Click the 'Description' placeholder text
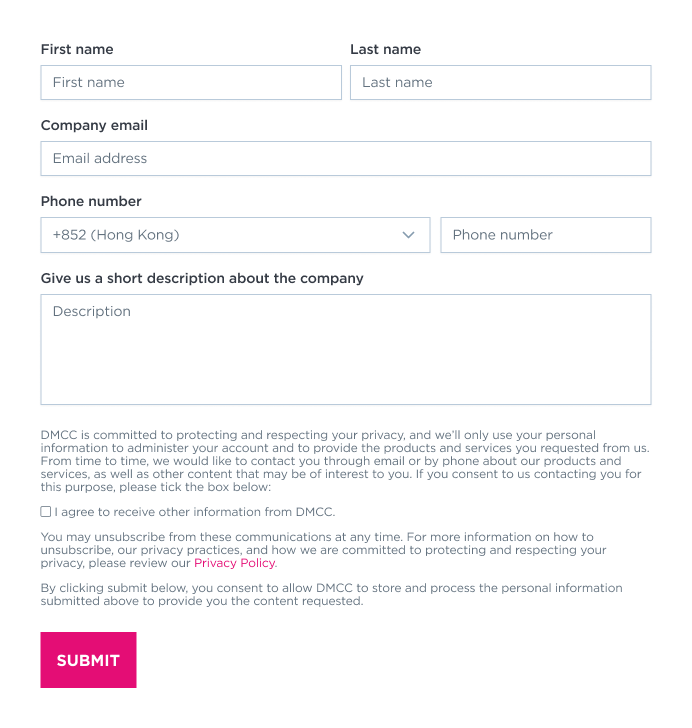The width and height of the screenshot is (692, 728). (92, 311)
